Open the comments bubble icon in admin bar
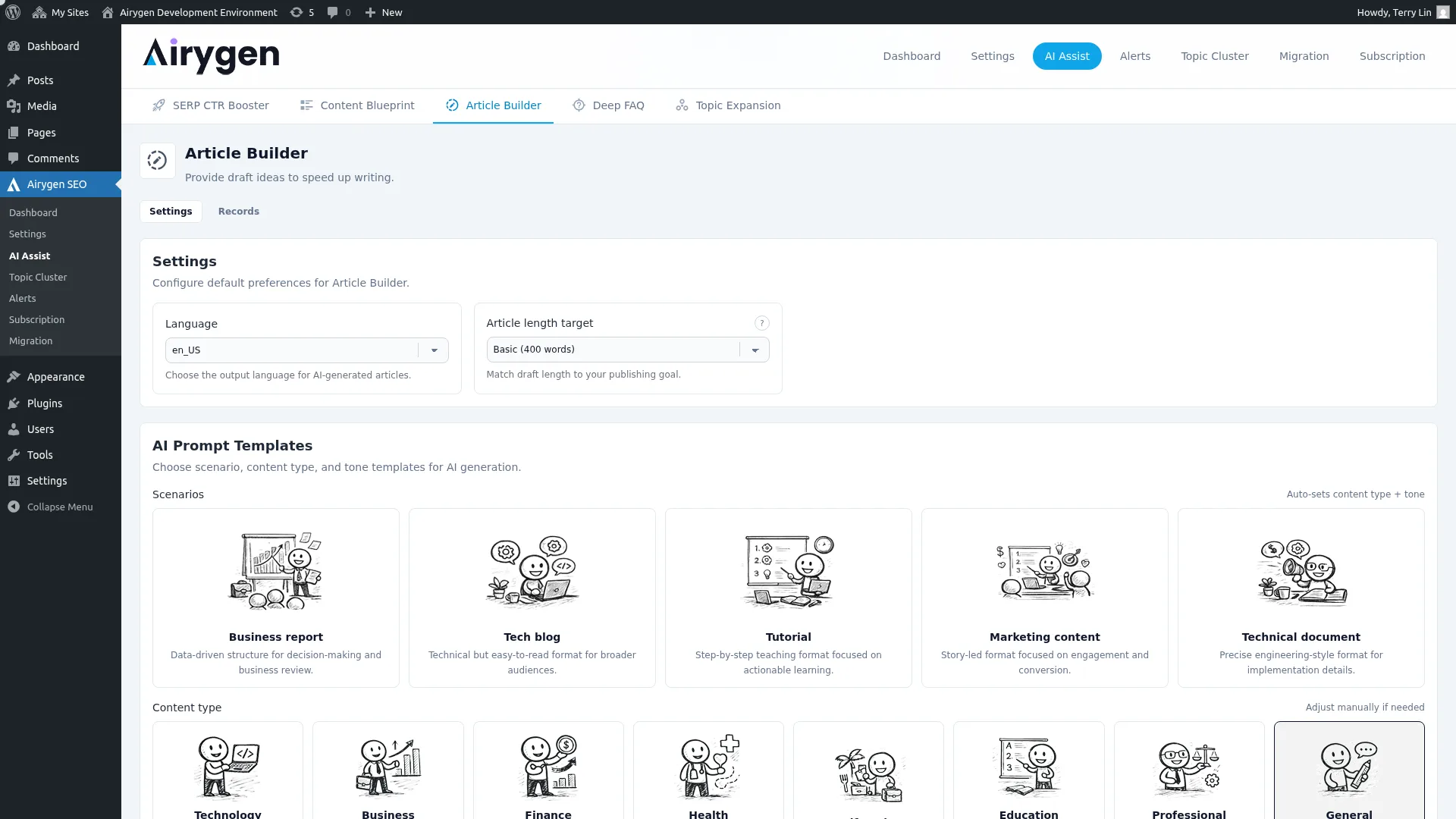 [332, 12]
